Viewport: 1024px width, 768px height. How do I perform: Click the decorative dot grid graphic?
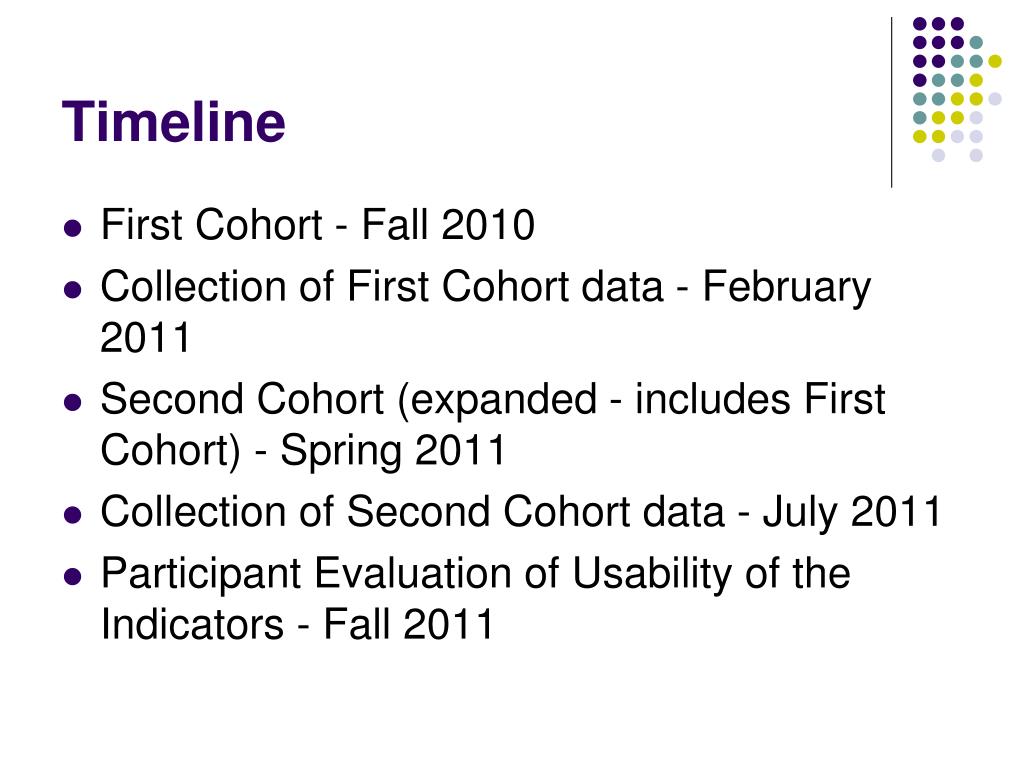(x=957, y=89)
